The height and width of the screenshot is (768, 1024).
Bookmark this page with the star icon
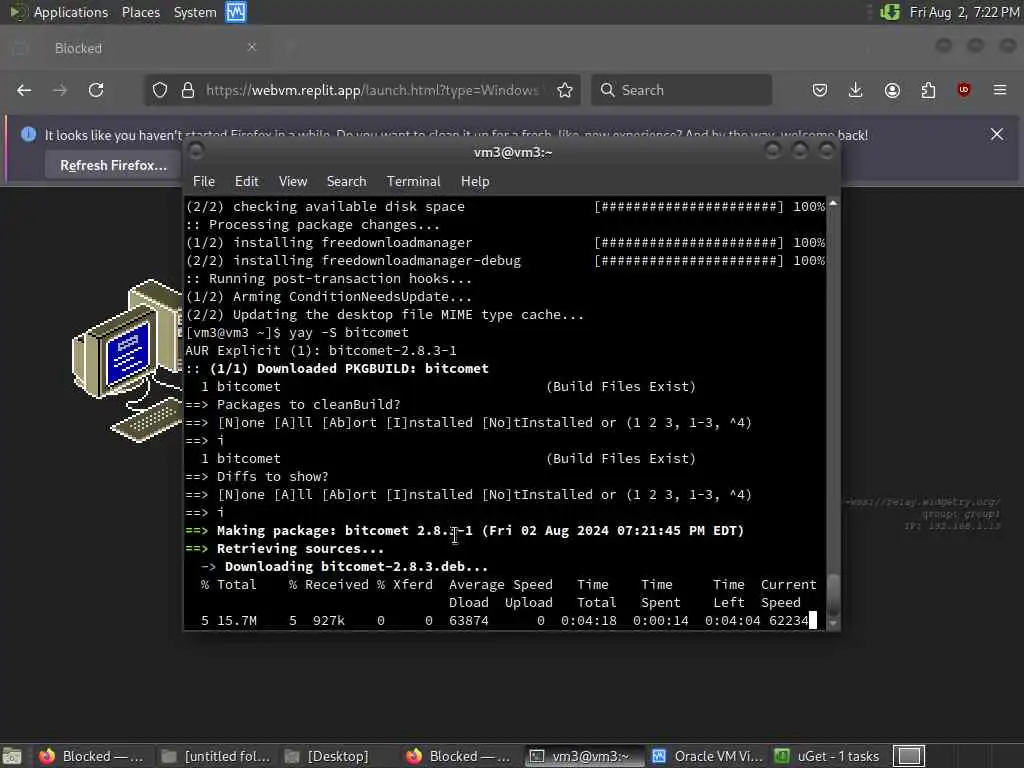pos(565,90)
